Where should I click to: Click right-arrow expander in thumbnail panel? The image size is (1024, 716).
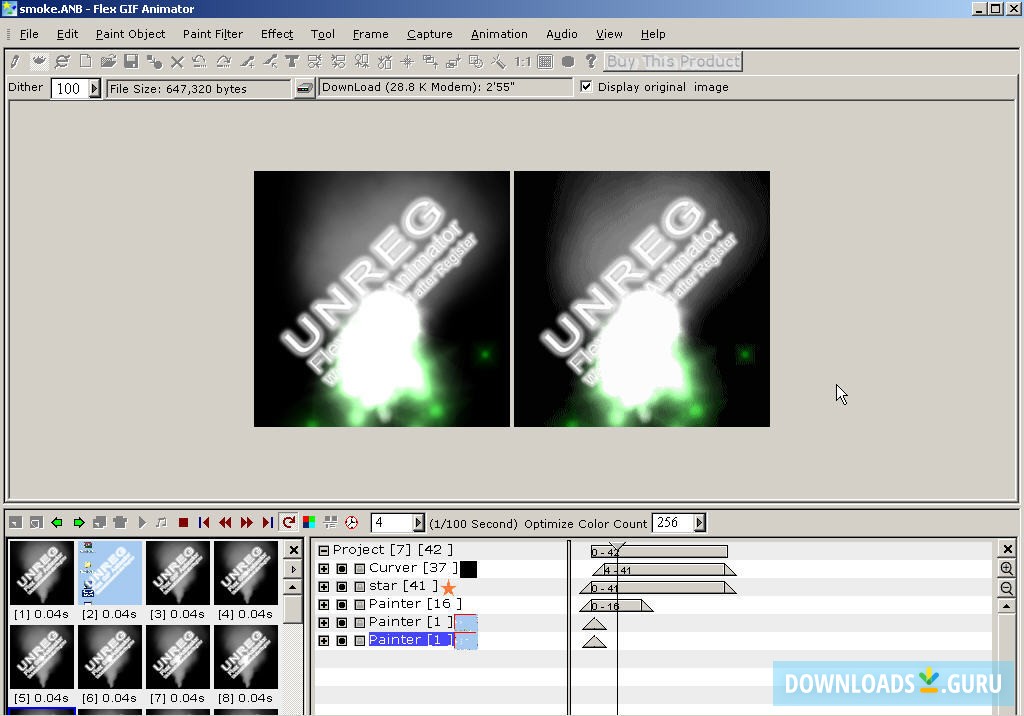click(x=293, y=569)
